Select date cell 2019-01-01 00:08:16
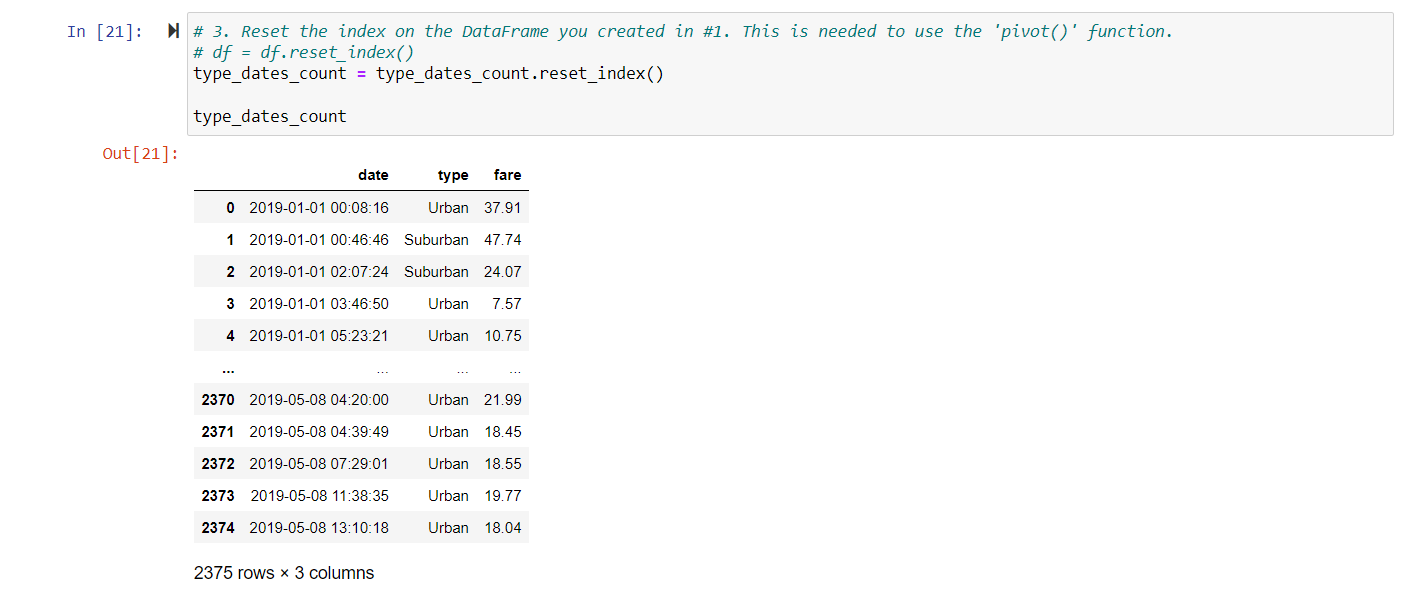 pyautogui.click(x=319, y=208)
